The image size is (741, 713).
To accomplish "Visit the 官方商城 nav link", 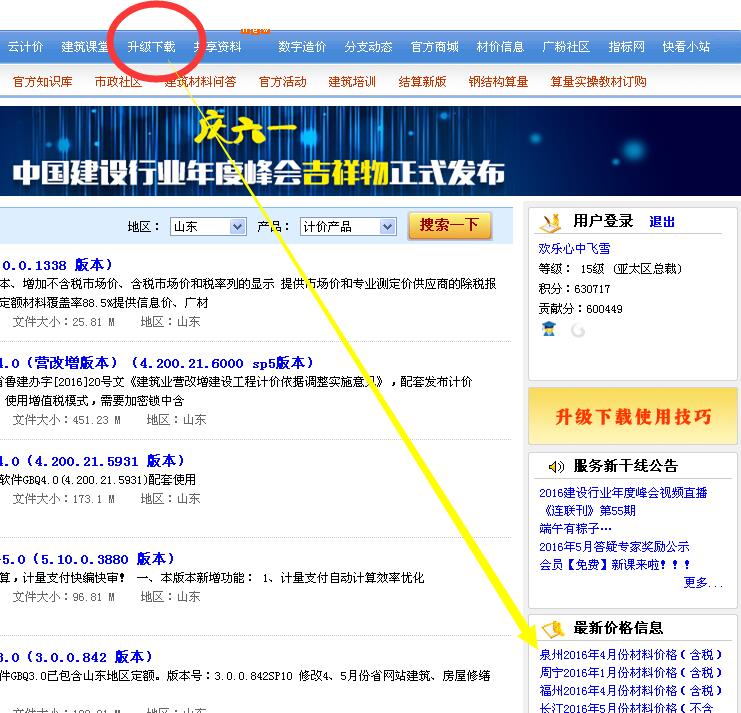I will point(435,47).
